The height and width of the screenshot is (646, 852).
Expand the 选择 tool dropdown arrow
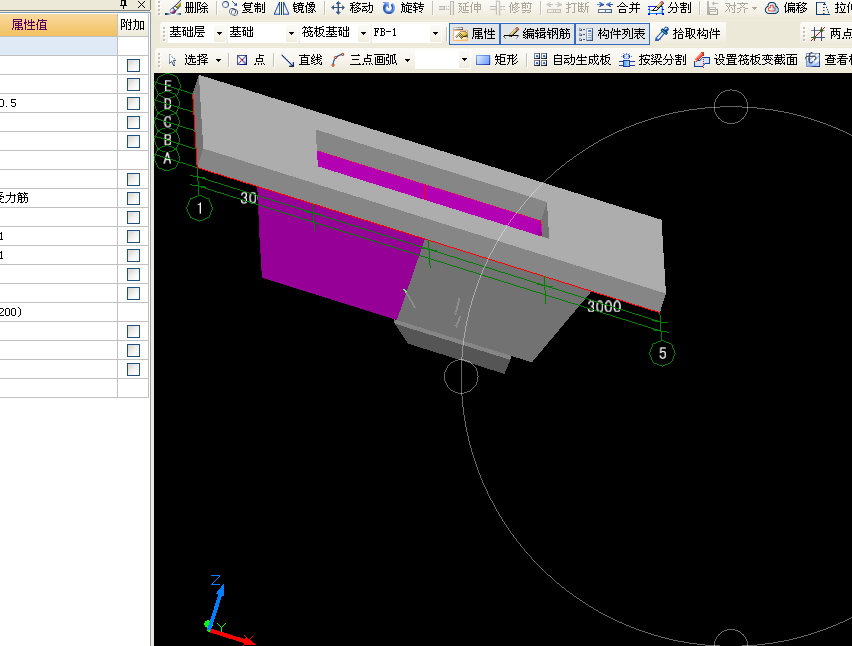point(218,60)
